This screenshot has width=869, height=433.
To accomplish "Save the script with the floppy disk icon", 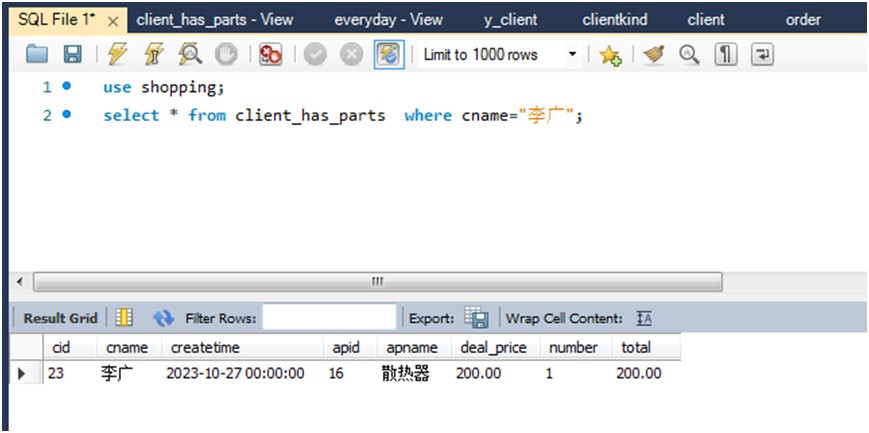I will coord(73,54).
